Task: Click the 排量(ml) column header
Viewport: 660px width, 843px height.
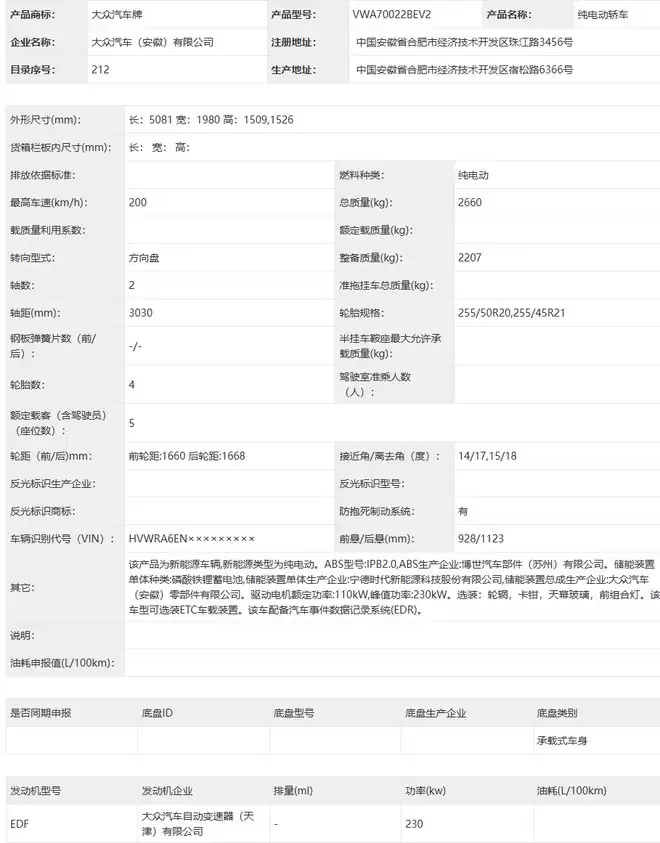Action: click(293, 790)
